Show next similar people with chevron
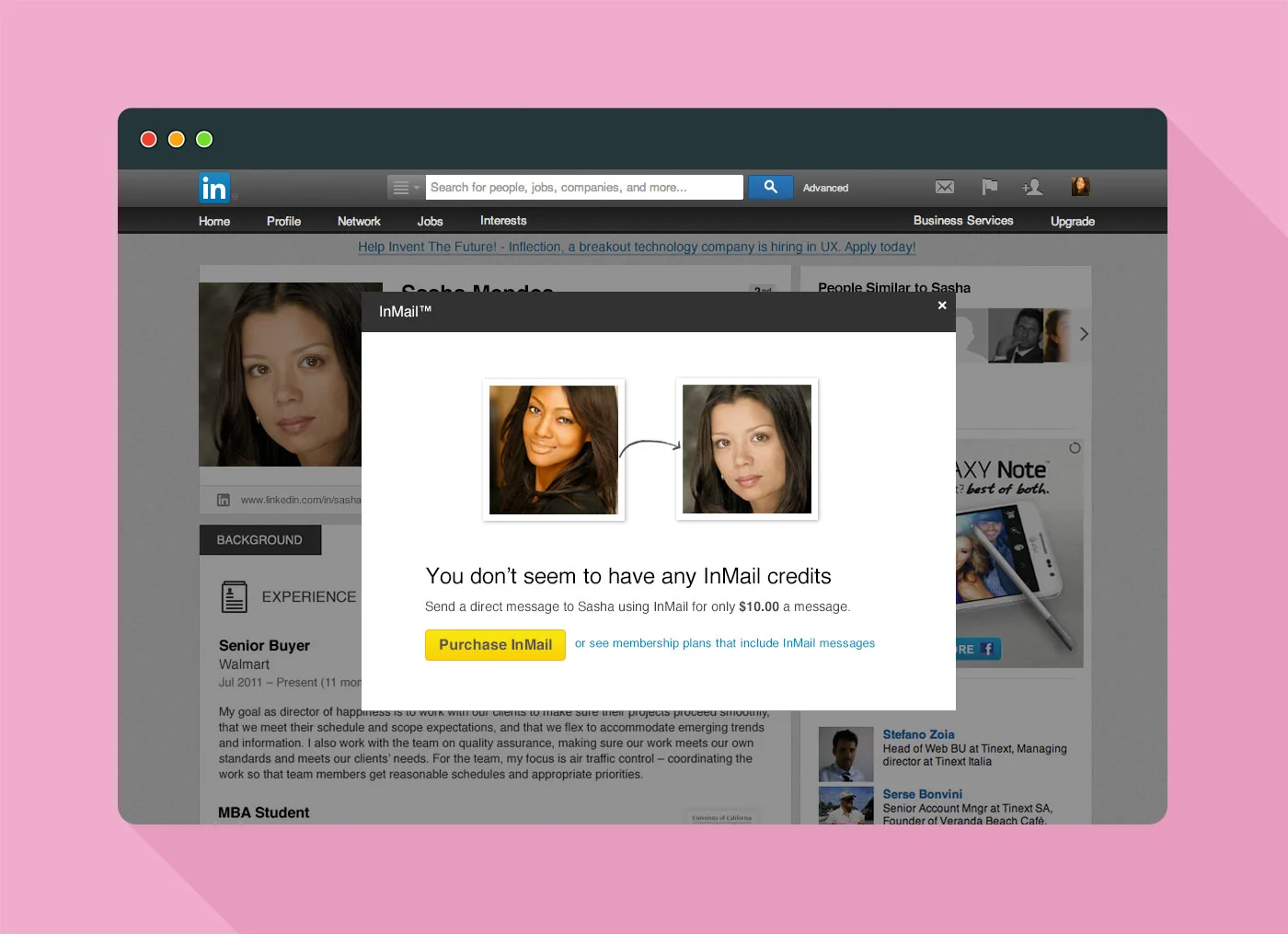 pyautogui.click(x=1084, y=334)
